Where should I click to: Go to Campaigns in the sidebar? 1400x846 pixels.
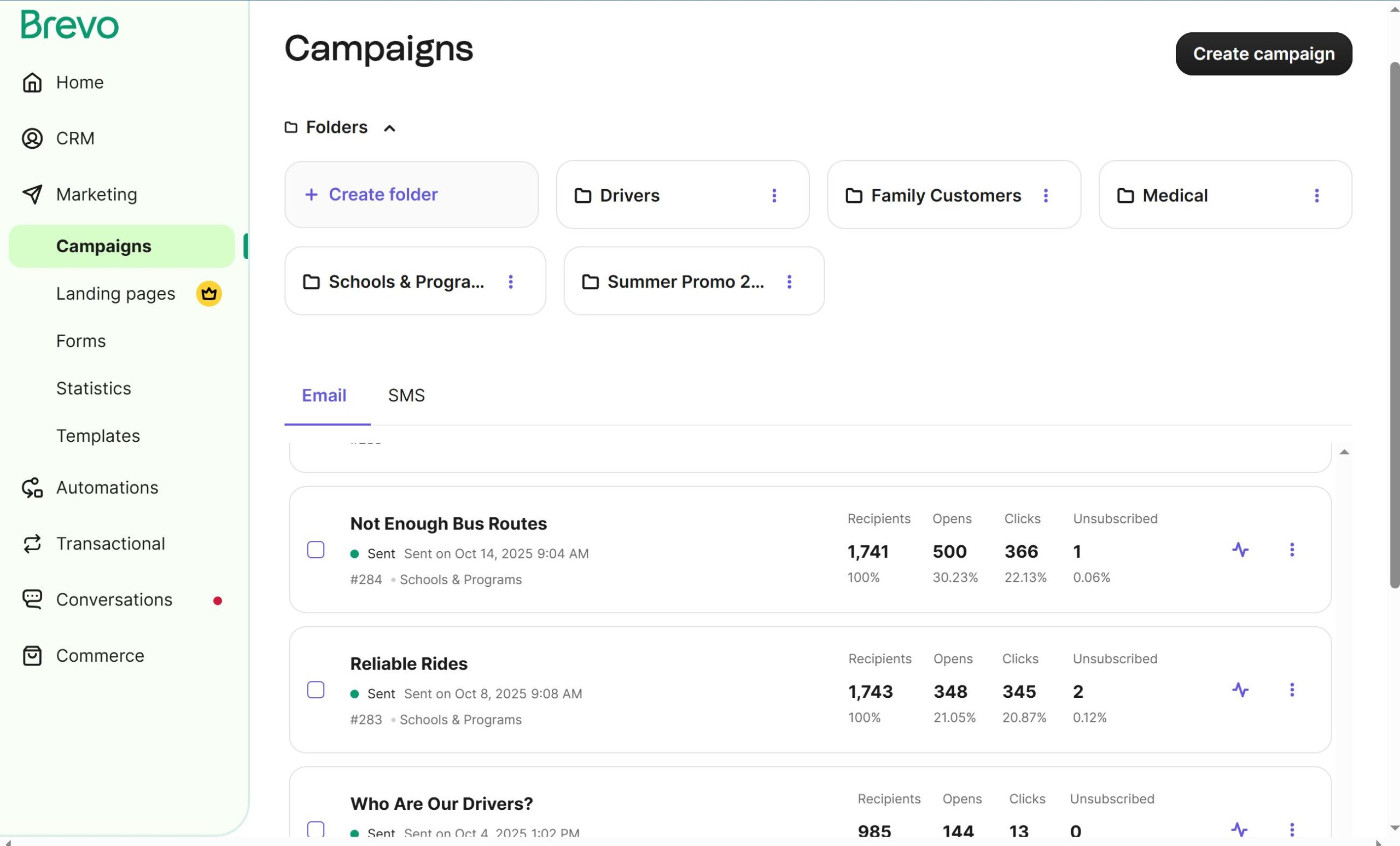tap(121, 246)
